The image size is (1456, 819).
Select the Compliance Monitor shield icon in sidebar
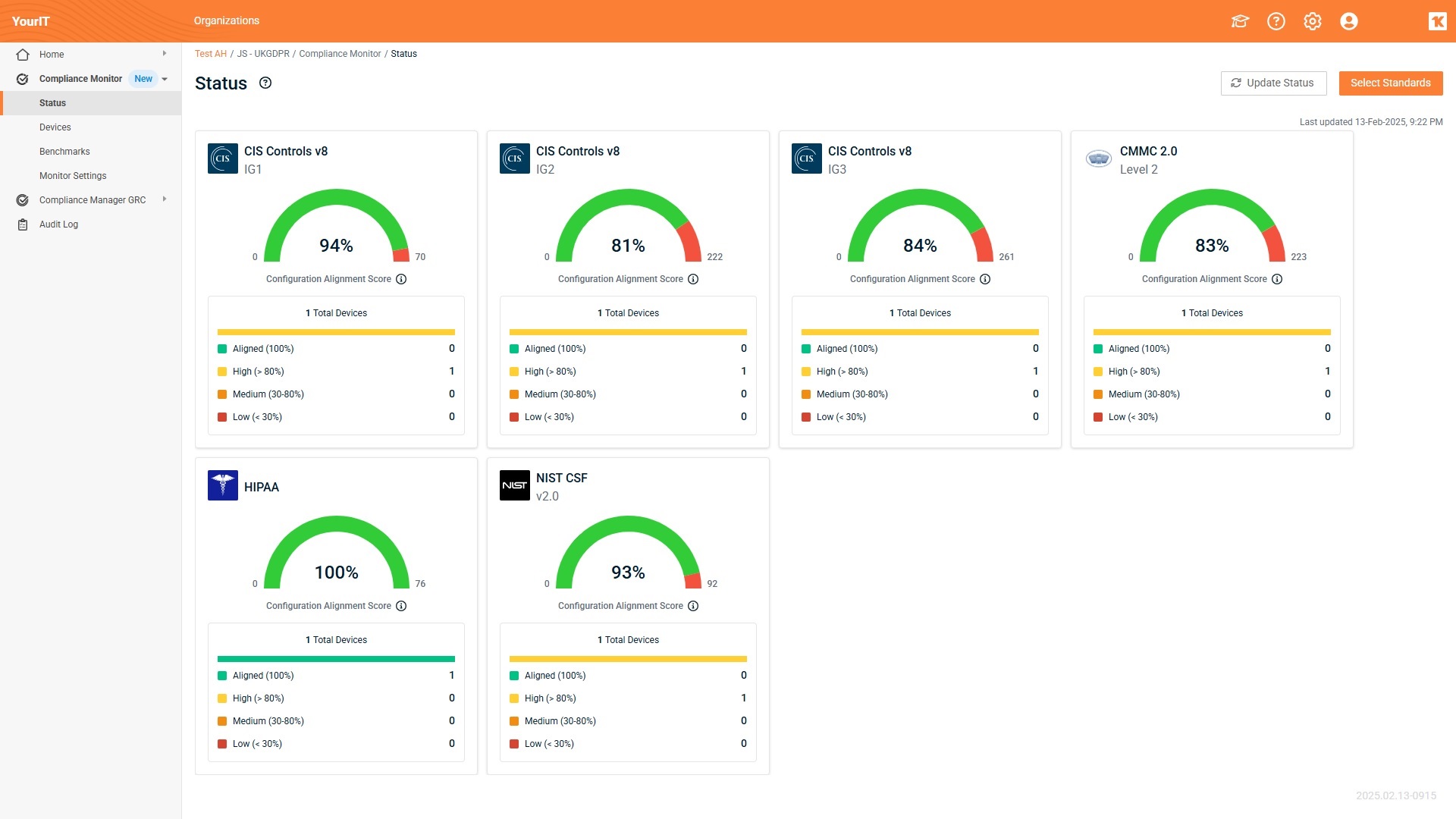[x=22, y=78]
